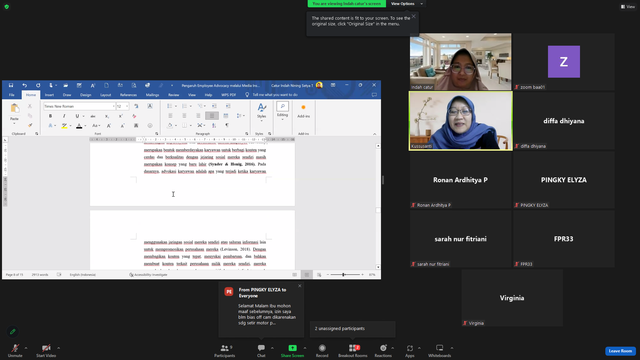Image resolution: width=640 pixels, height=360 pixels.
Task: Toggle the justify alignment button
Action: (212, 116)
